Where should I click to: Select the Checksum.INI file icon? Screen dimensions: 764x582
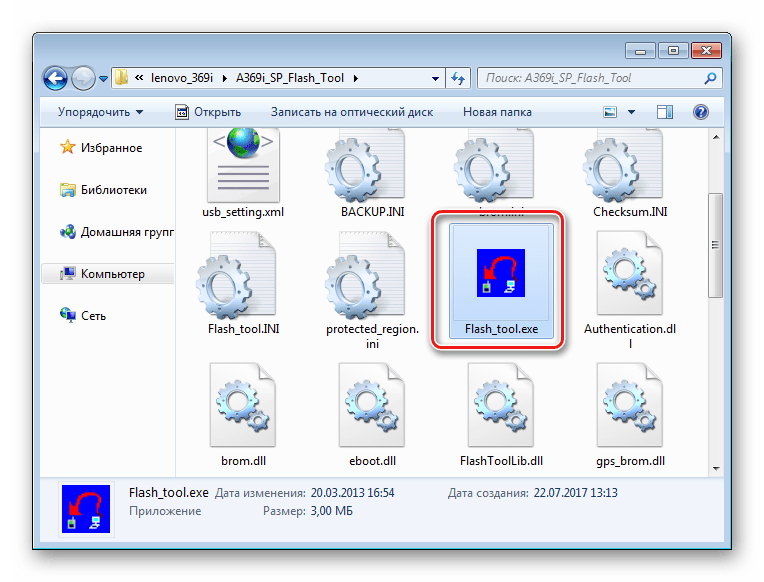(x=622, y=166)
